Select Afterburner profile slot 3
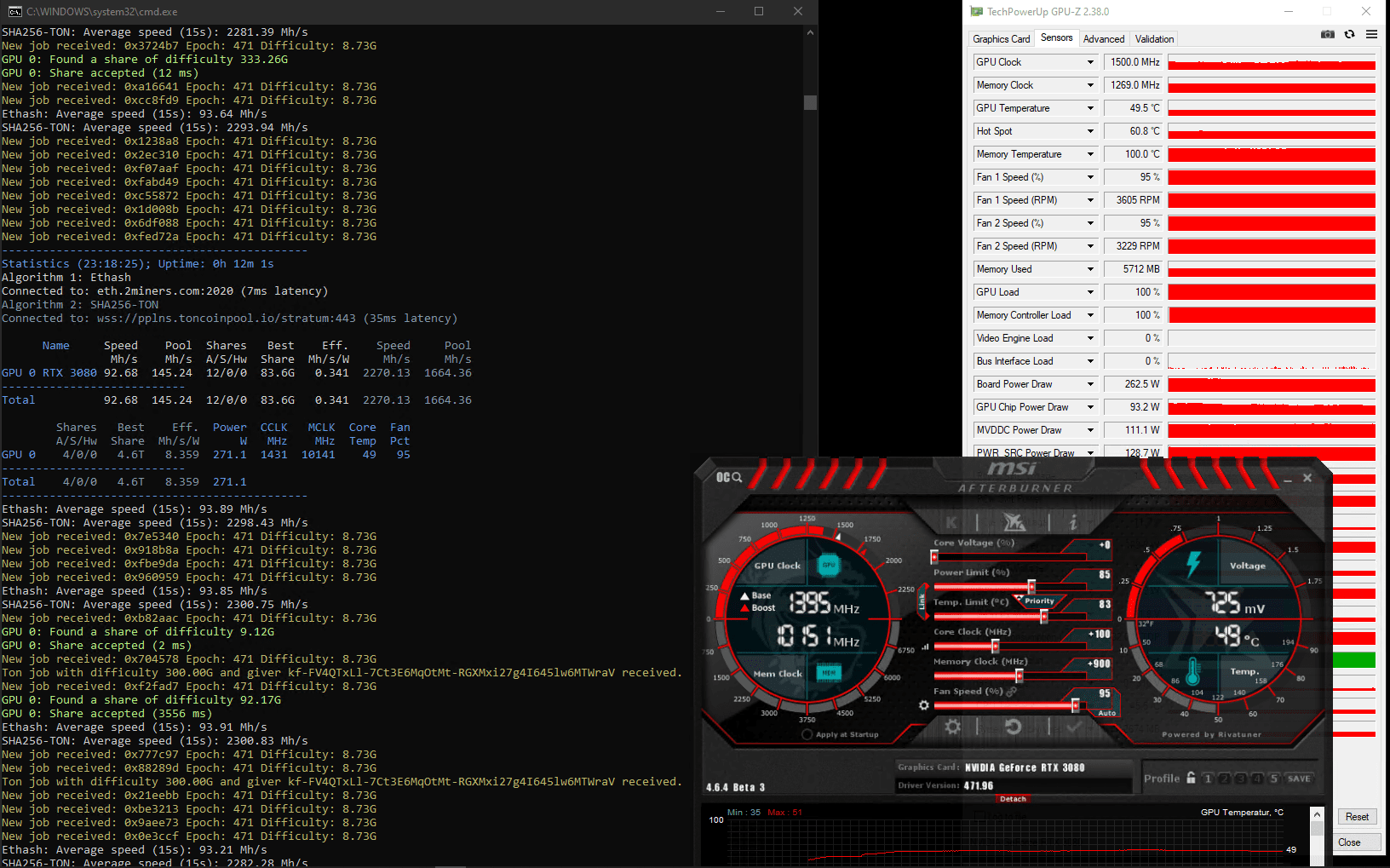 click(1241, 779)
